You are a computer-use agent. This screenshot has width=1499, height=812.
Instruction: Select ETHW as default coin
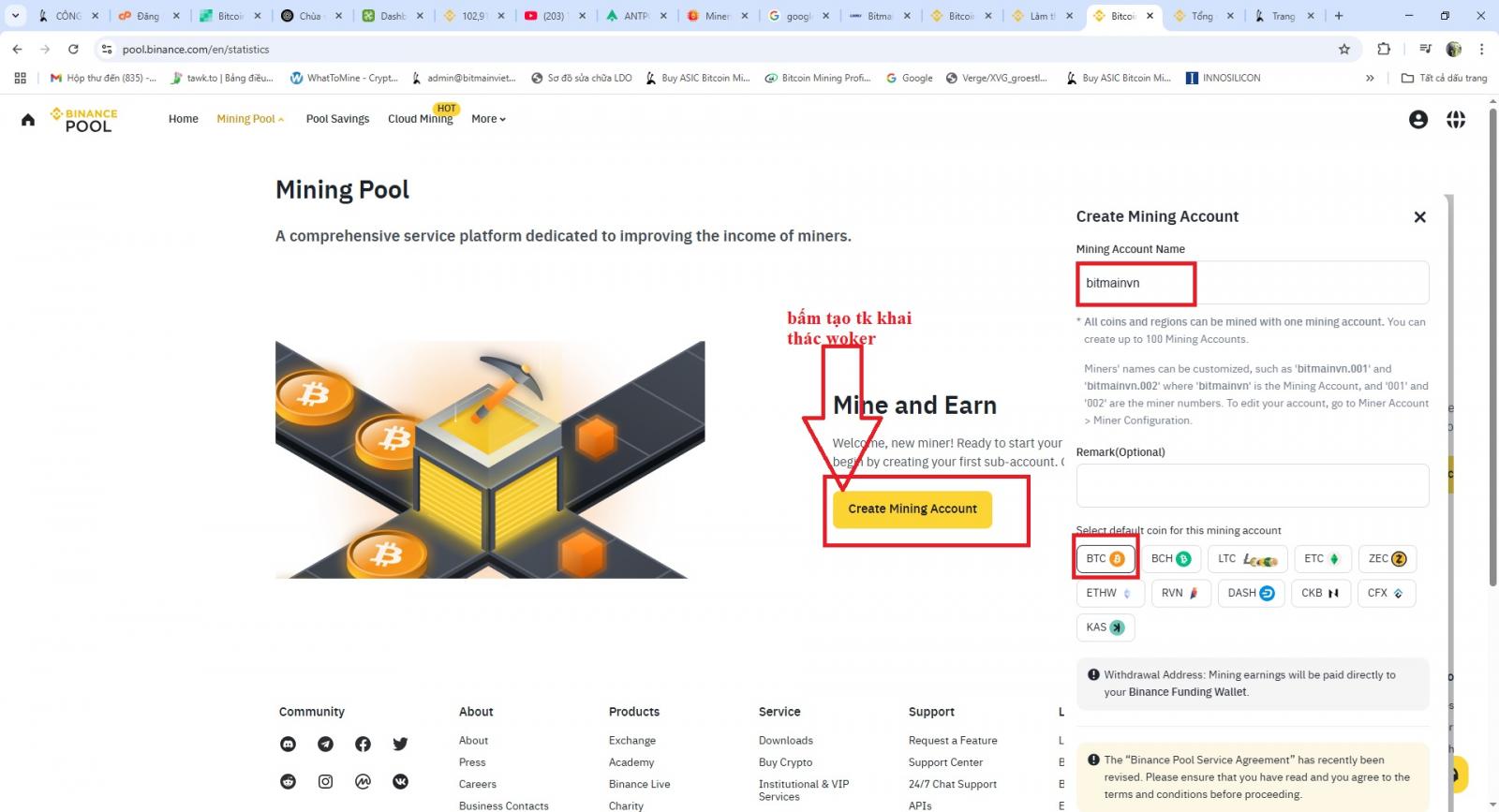coord(1109,593)
